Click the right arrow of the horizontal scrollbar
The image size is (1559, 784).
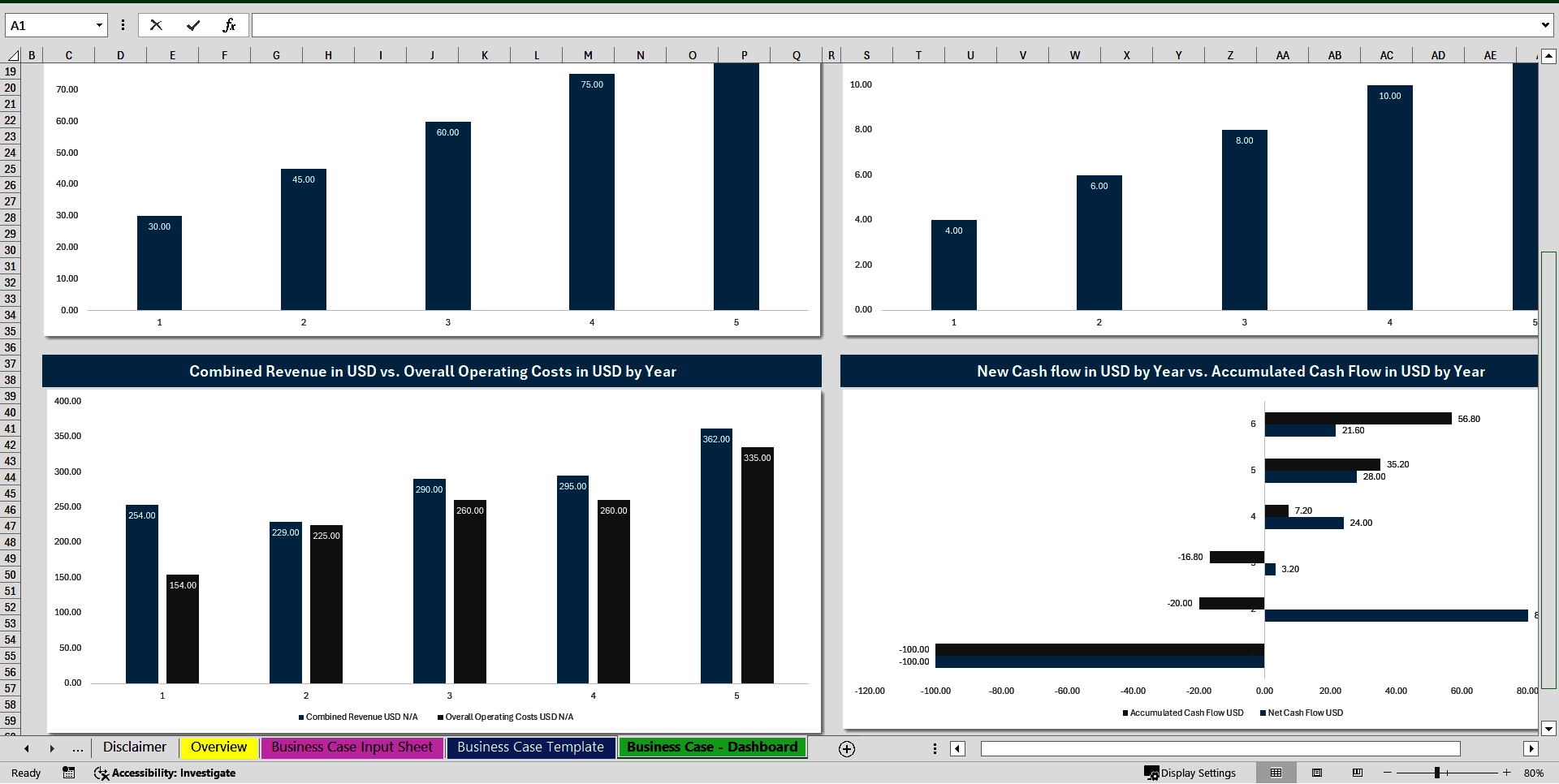click(x=1531, y=748)
